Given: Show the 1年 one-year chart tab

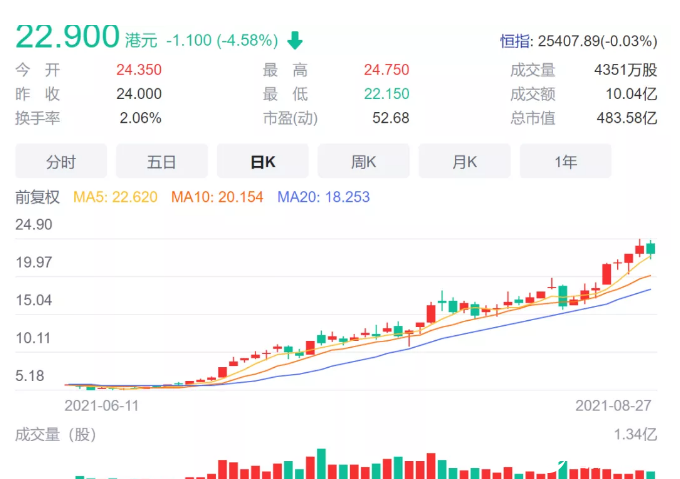Looking at the screenshot, I should pos(566,161).
